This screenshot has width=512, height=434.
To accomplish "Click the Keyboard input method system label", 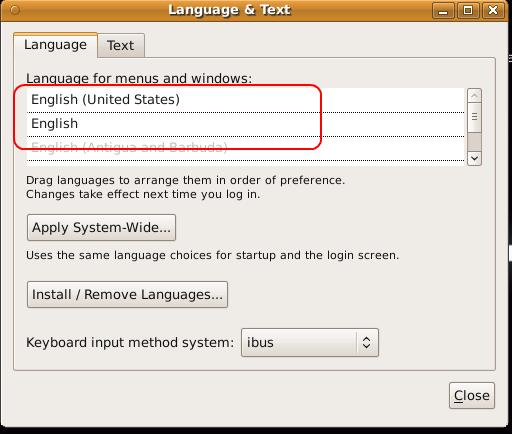I will click(130, 343).
